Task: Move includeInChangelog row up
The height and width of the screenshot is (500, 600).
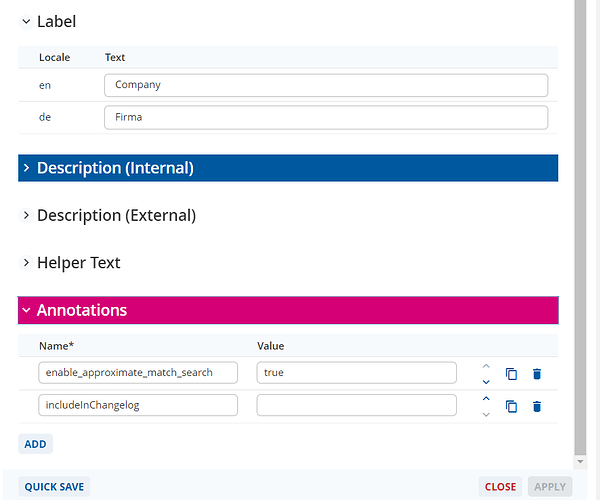Action: click(486, 399)
